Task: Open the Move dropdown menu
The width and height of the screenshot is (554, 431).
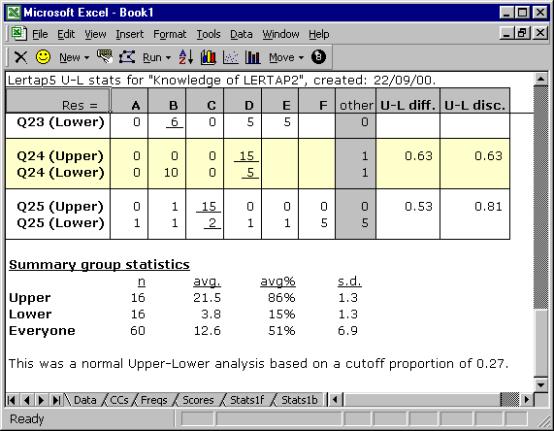Action: [x=286, y=57]
